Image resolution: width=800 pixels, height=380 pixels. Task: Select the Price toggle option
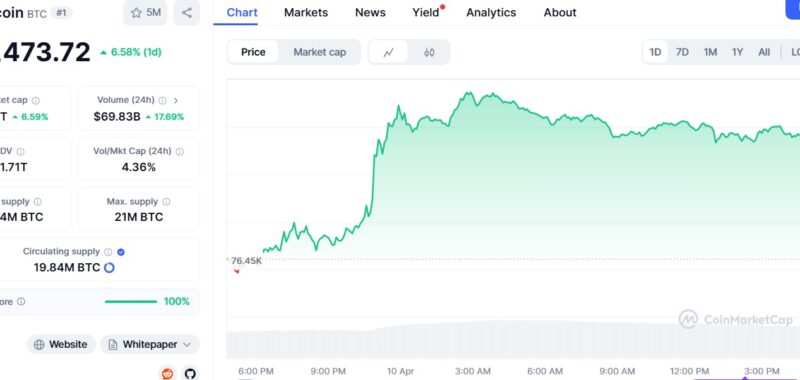(253, 52)
